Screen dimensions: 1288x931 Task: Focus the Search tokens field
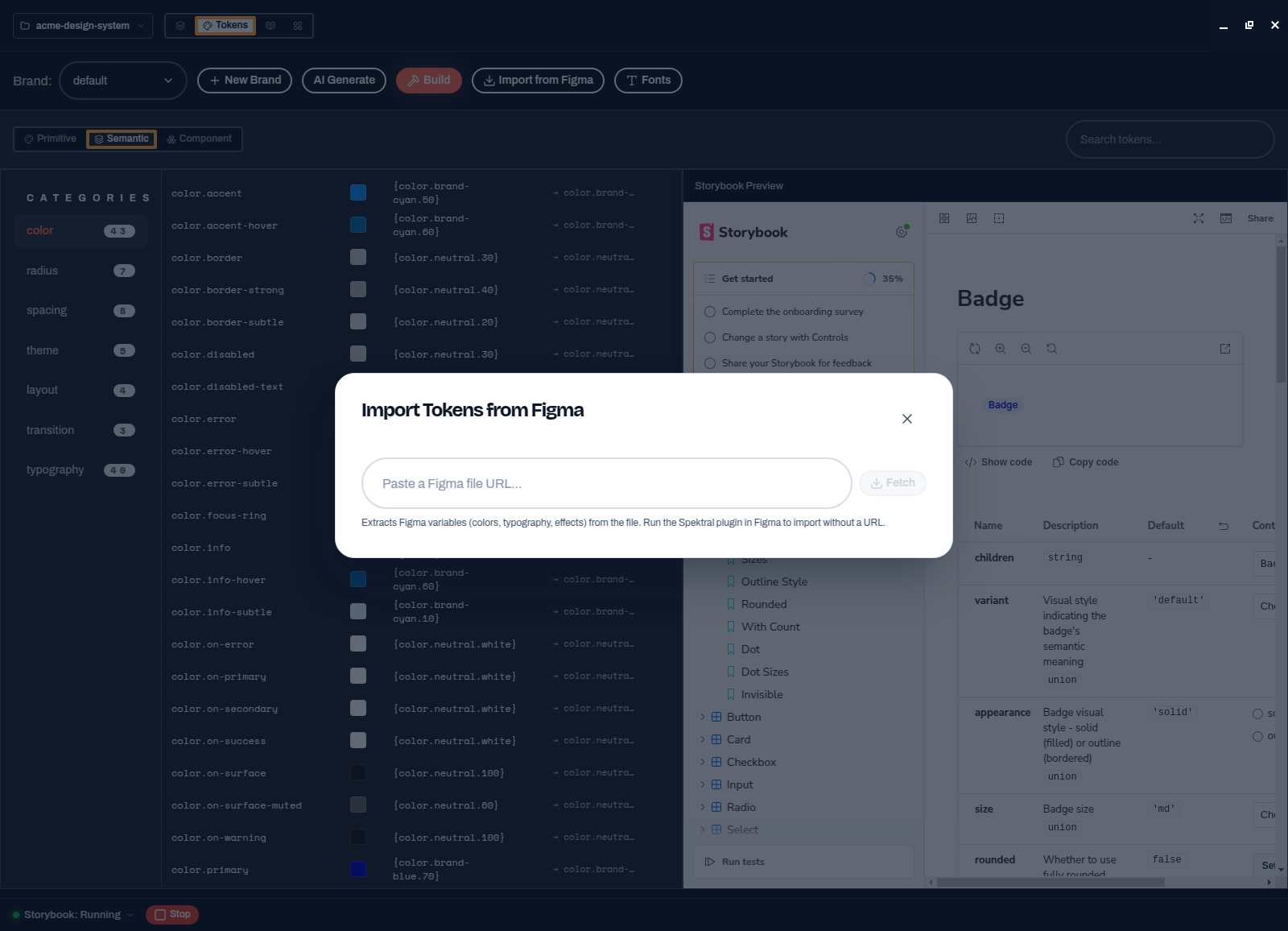[1170, 139]
